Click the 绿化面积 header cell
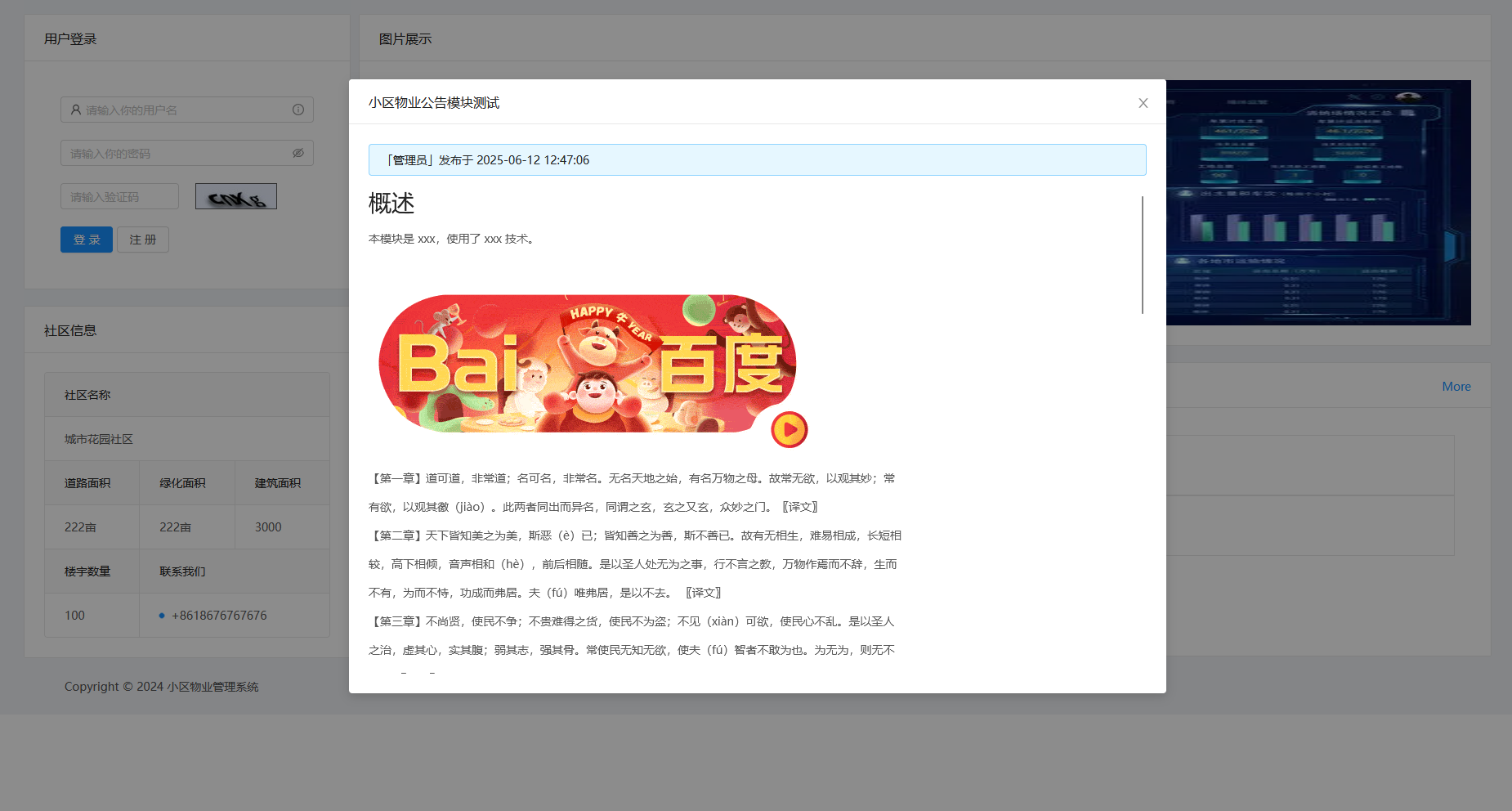The image size is (1512, 811). 187,483
